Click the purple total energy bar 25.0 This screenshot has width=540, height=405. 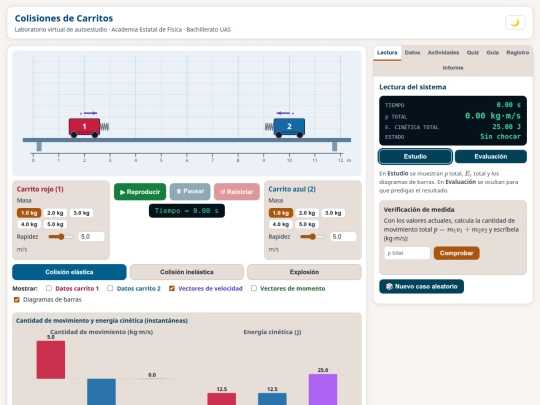click(x=323, y=390)
